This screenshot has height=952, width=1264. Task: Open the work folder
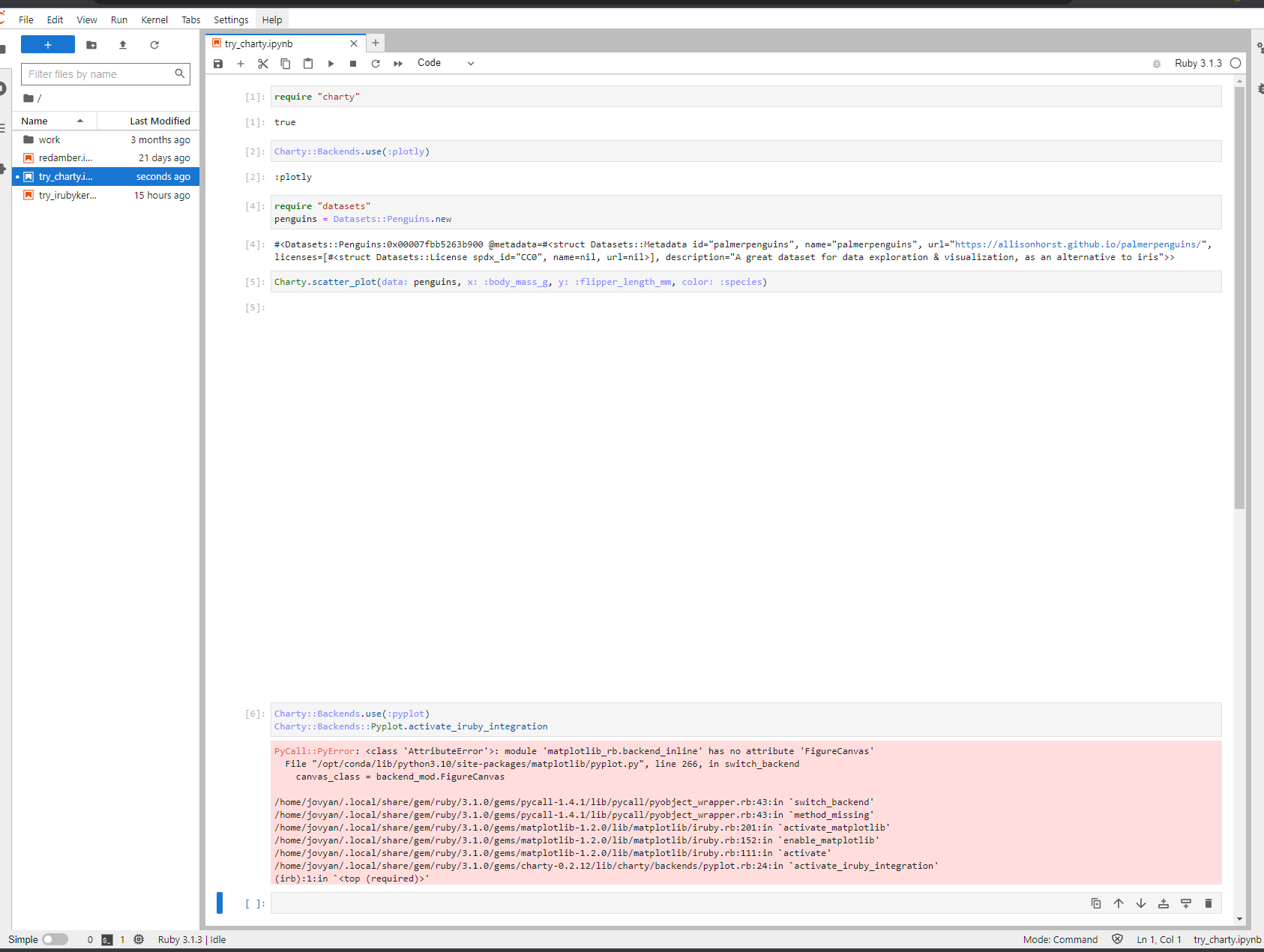coord(106,139)
